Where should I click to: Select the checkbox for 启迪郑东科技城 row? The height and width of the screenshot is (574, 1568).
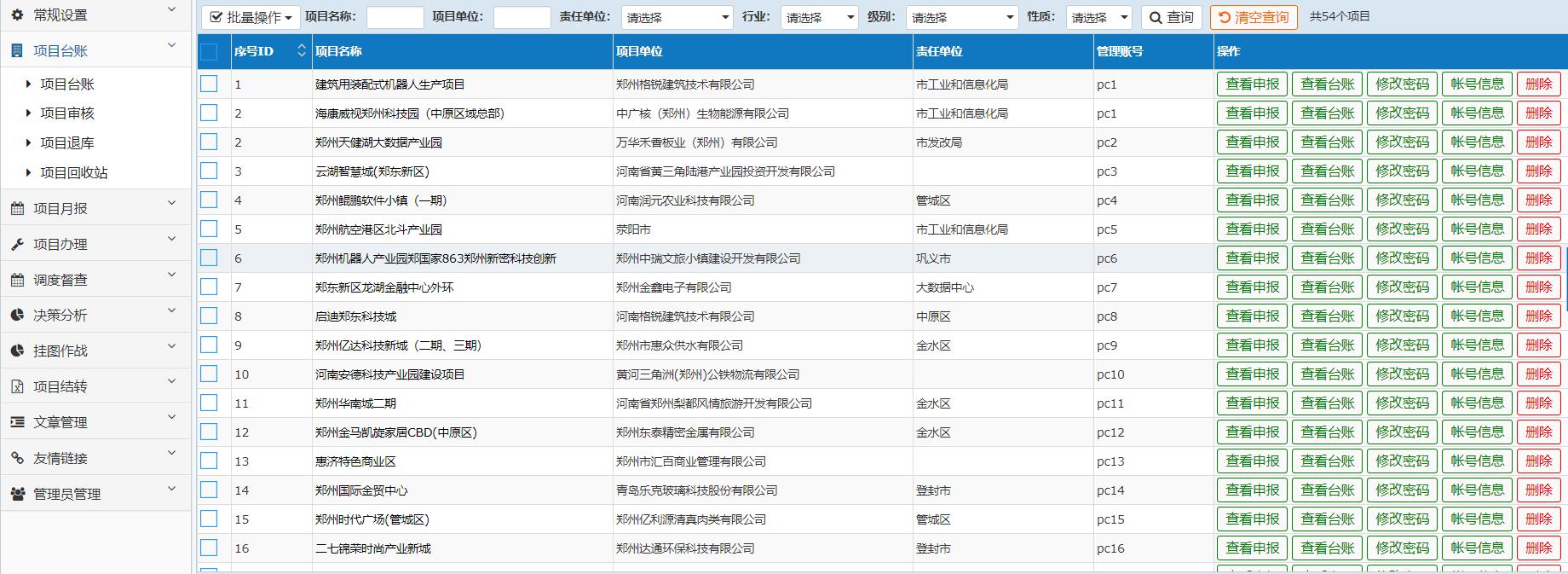(209, 316)
